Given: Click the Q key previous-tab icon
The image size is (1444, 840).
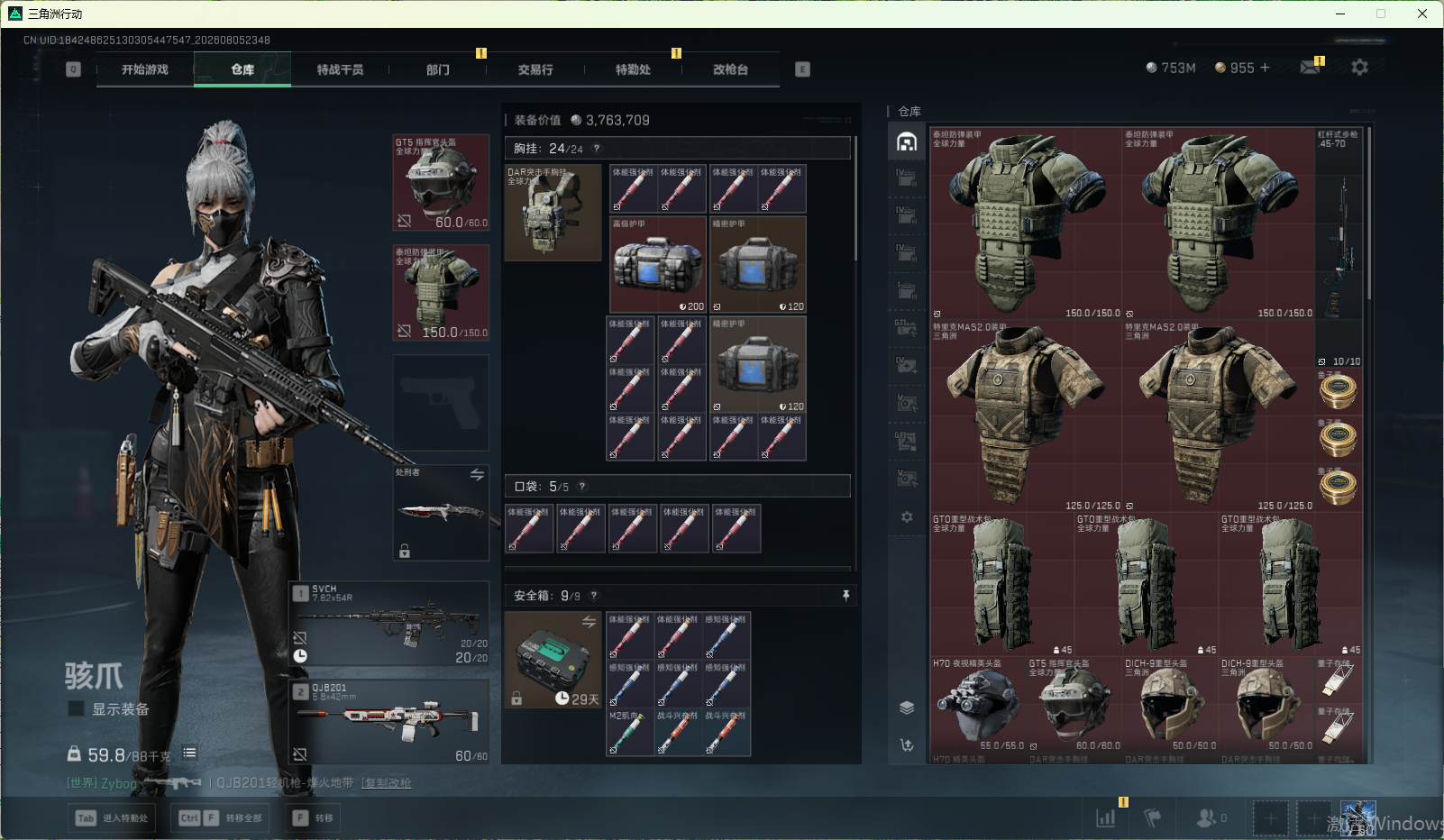Looking at the screenshot, I should point(74,69).
